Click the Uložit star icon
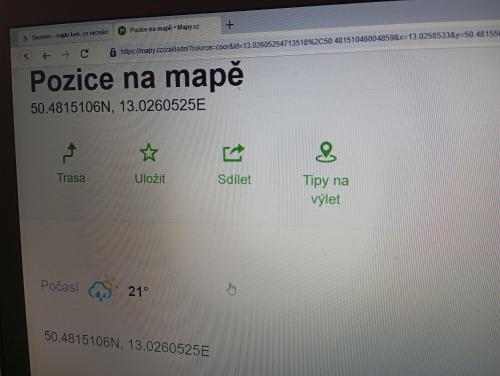The height and width of the screenshot is (376, 500). (x=149, y=152)
